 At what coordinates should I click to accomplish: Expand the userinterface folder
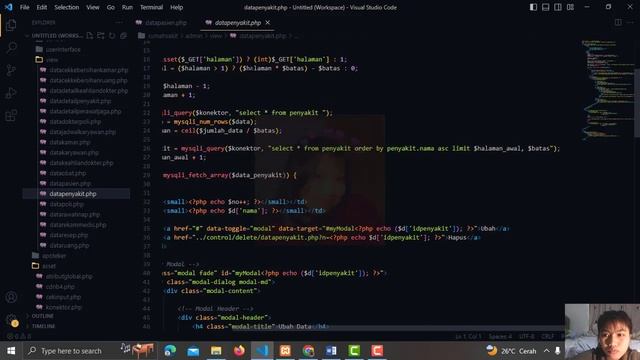click(x=63, y=49)
